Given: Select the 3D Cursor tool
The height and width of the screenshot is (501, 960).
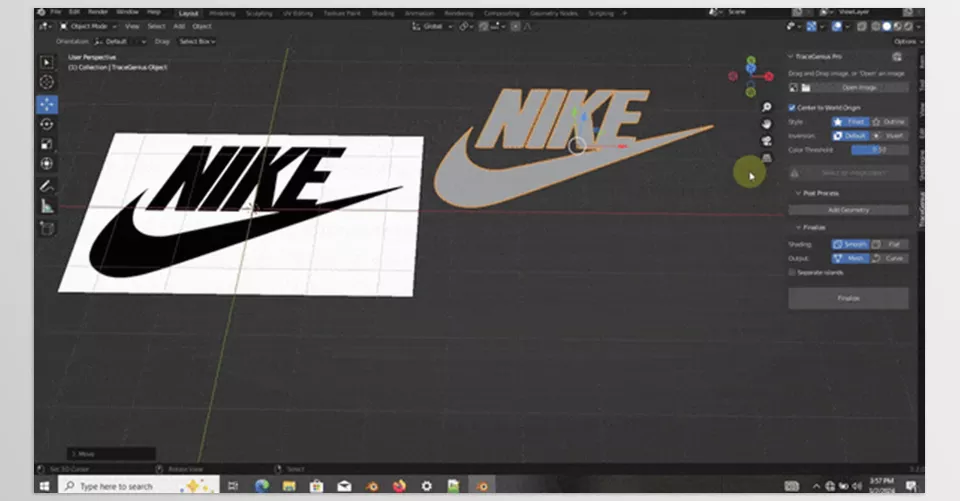Looking at the screenshot, I should (47, 82).
